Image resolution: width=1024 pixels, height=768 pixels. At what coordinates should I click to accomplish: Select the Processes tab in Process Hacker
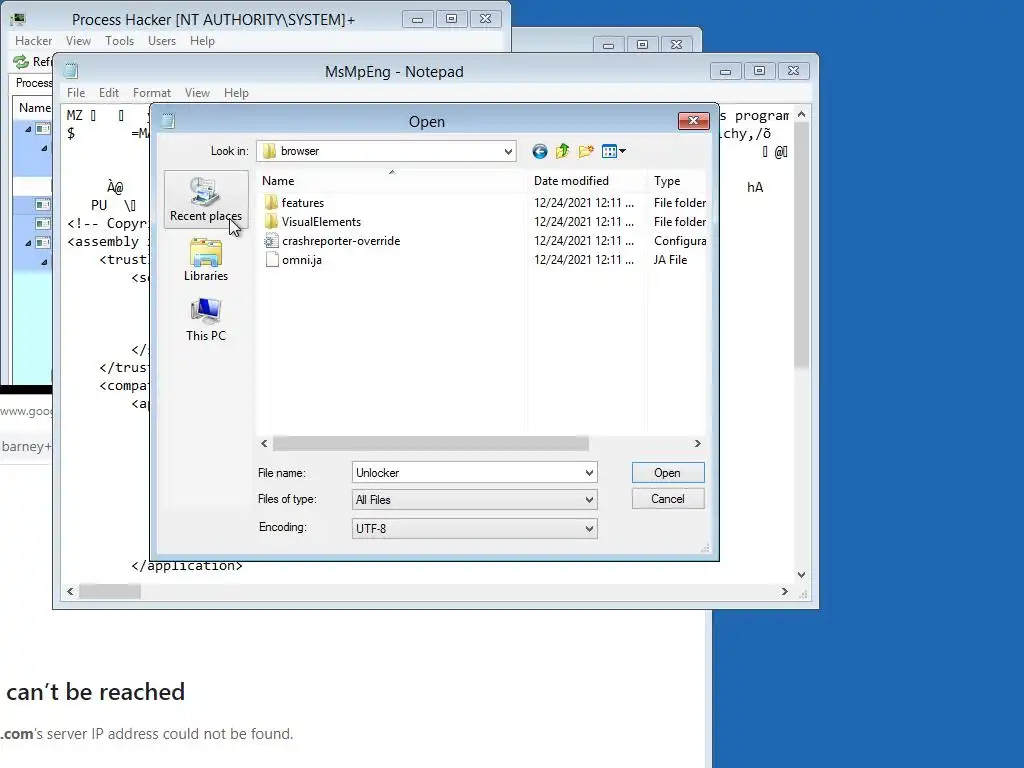(x=31, y=83)
